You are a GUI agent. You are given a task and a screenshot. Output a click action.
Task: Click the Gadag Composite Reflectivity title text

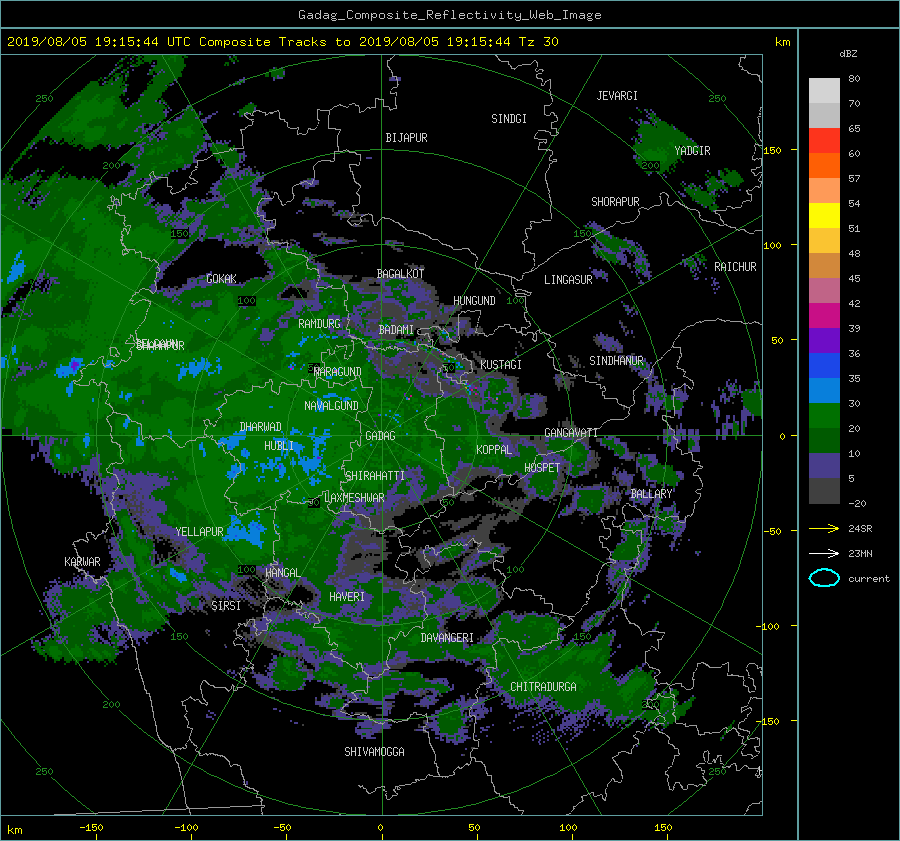449,15
